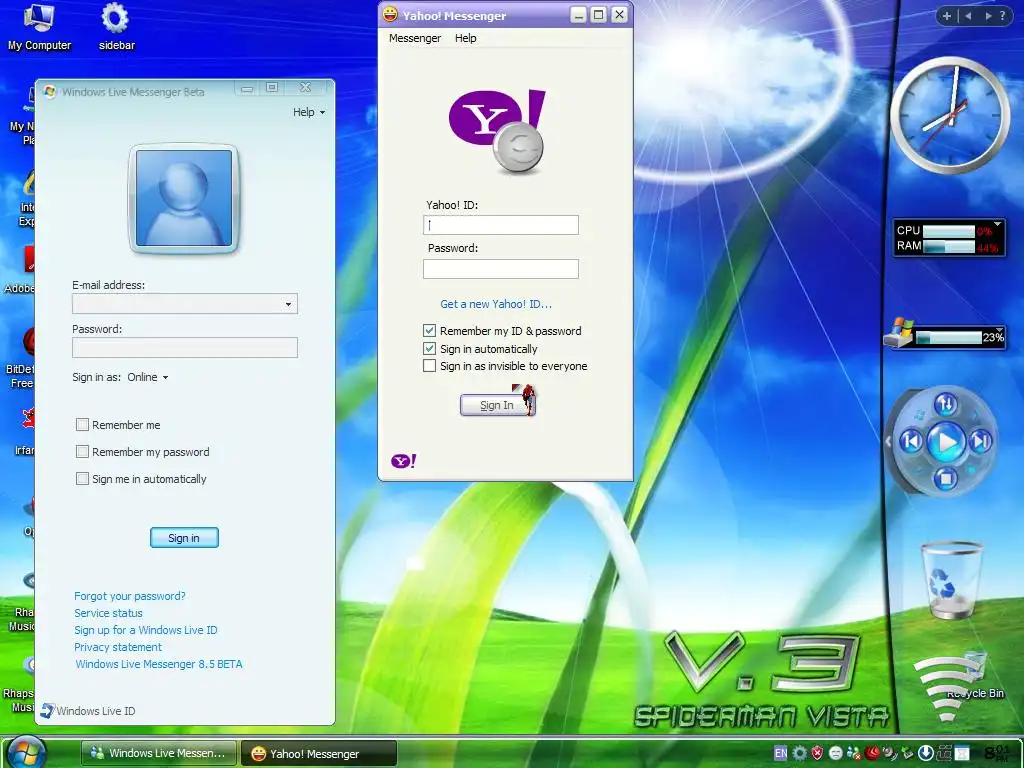The height and width of the screenshot is (768, 1024).
Task: Click Forgot your password link
Action: point(129,596)
